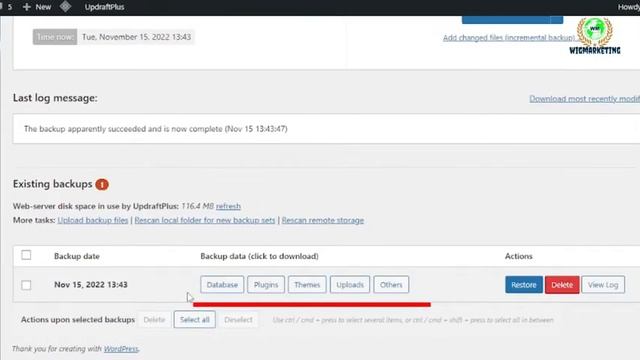Download the Uploads backup file

coord(350,284)
